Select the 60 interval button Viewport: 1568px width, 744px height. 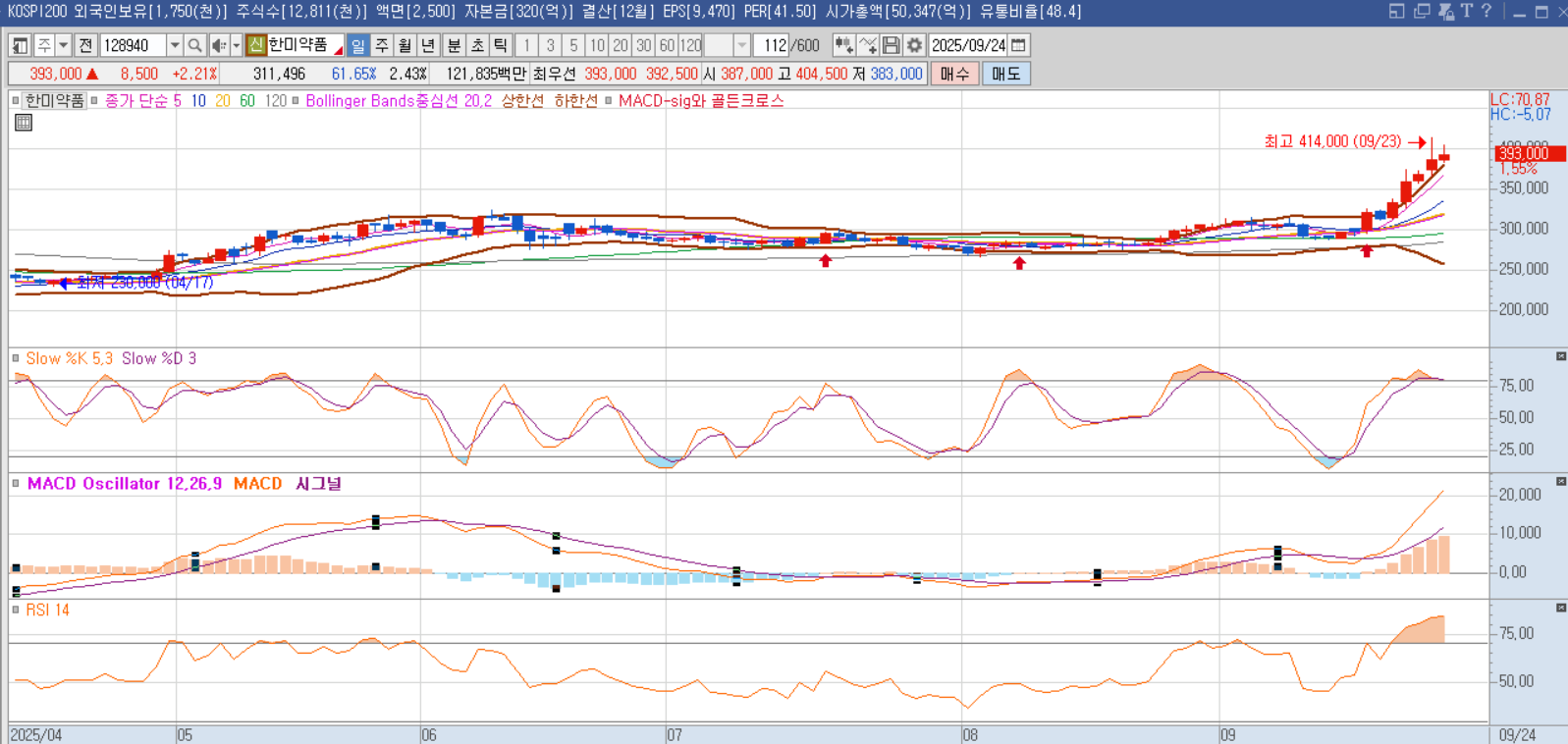pos(668,45)
